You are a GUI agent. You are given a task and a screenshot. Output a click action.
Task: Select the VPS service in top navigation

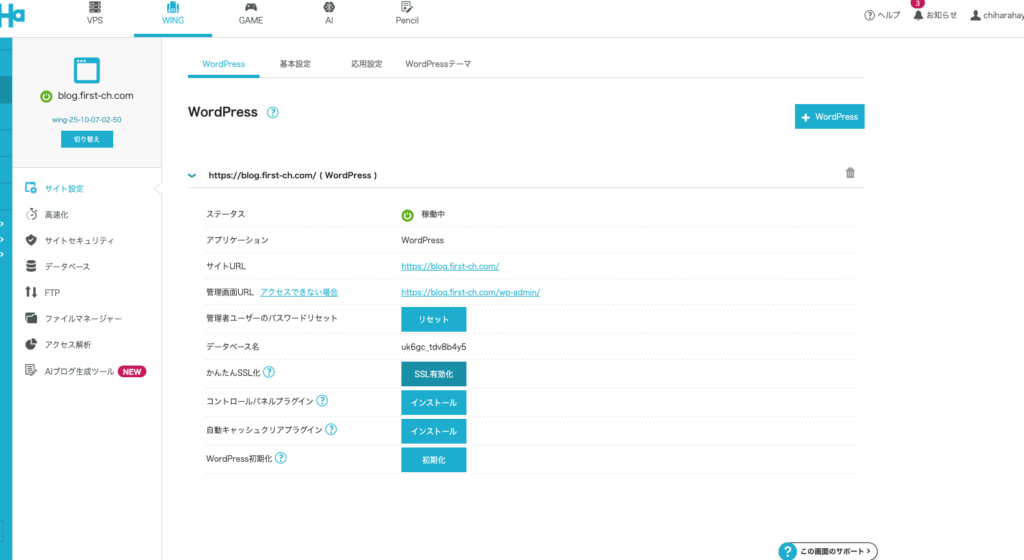[x=95, y=13]
